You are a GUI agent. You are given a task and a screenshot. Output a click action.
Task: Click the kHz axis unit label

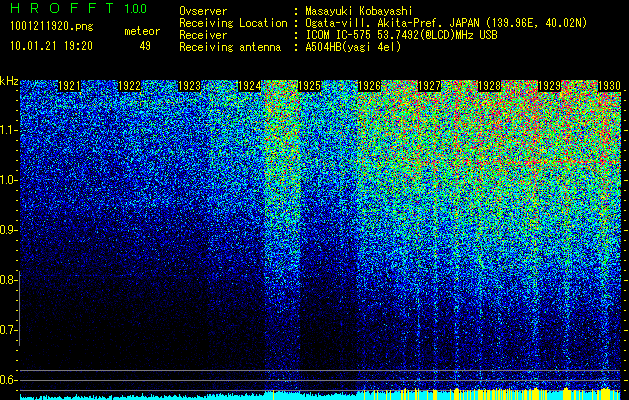tap(9, 81)
